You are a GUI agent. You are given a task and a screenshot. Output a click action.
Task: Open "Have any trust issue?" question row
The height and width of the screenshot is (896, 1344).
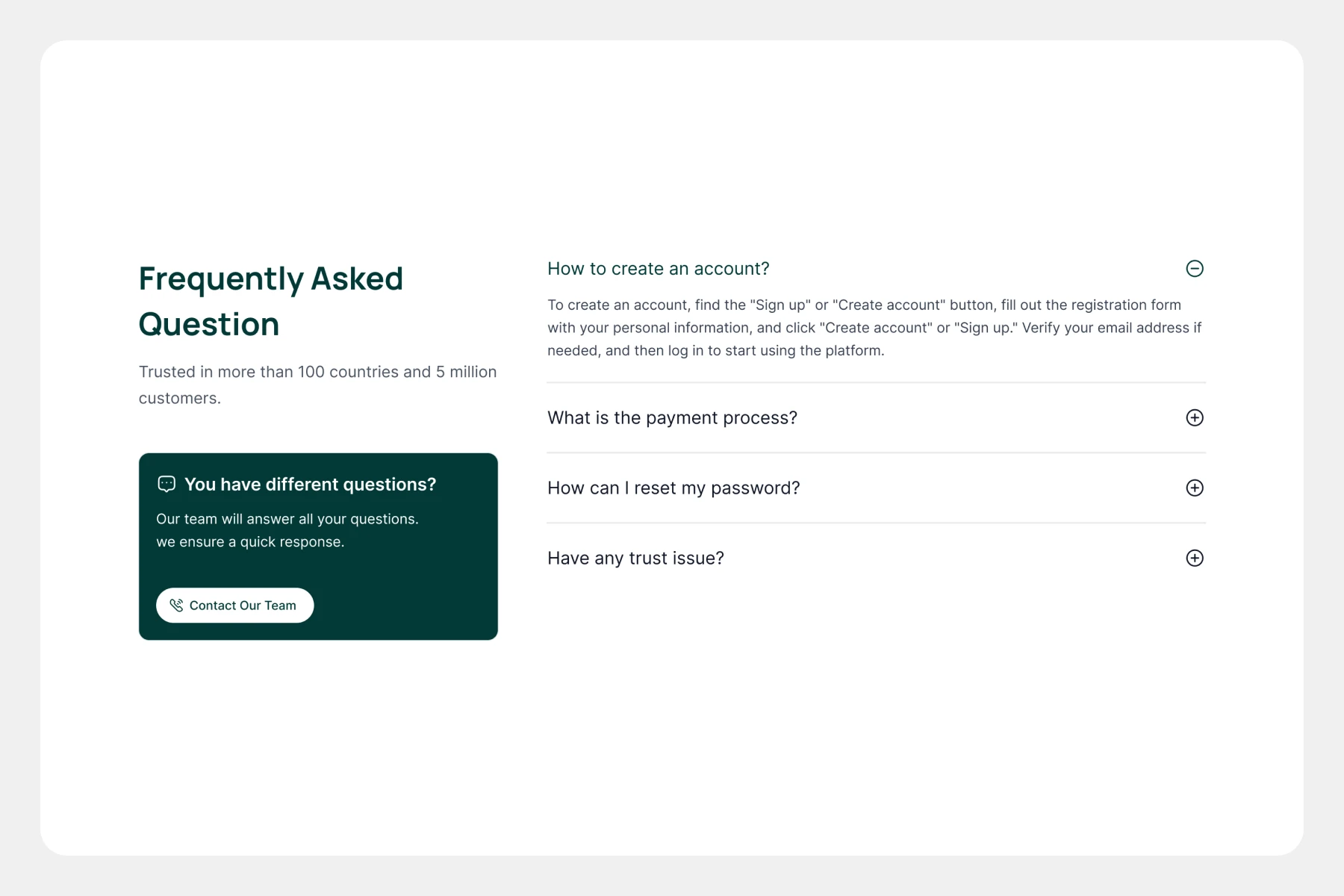[635, 559]
